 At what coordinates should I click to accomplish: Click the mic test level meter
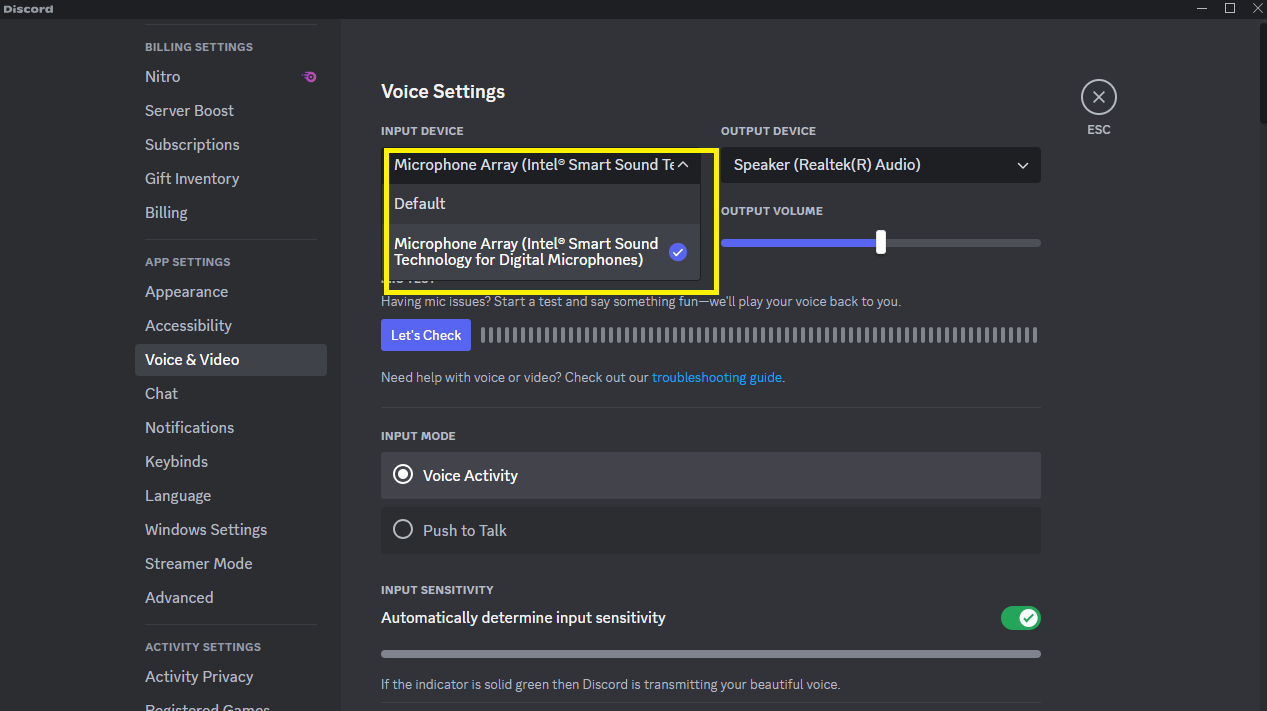click(759, 335)
